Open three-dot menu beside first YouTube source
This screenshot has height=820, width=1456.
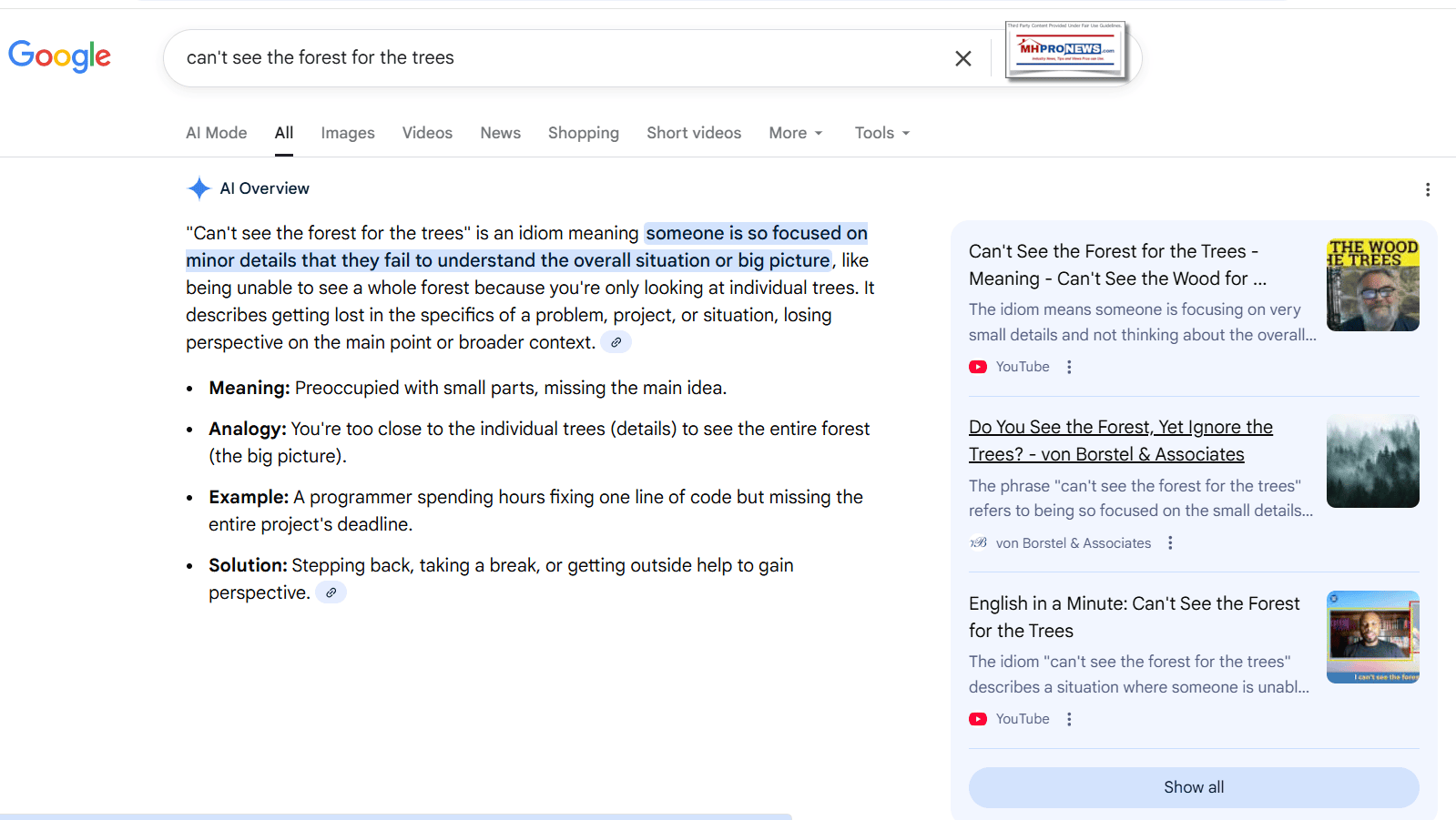[x=1069, y=367]
